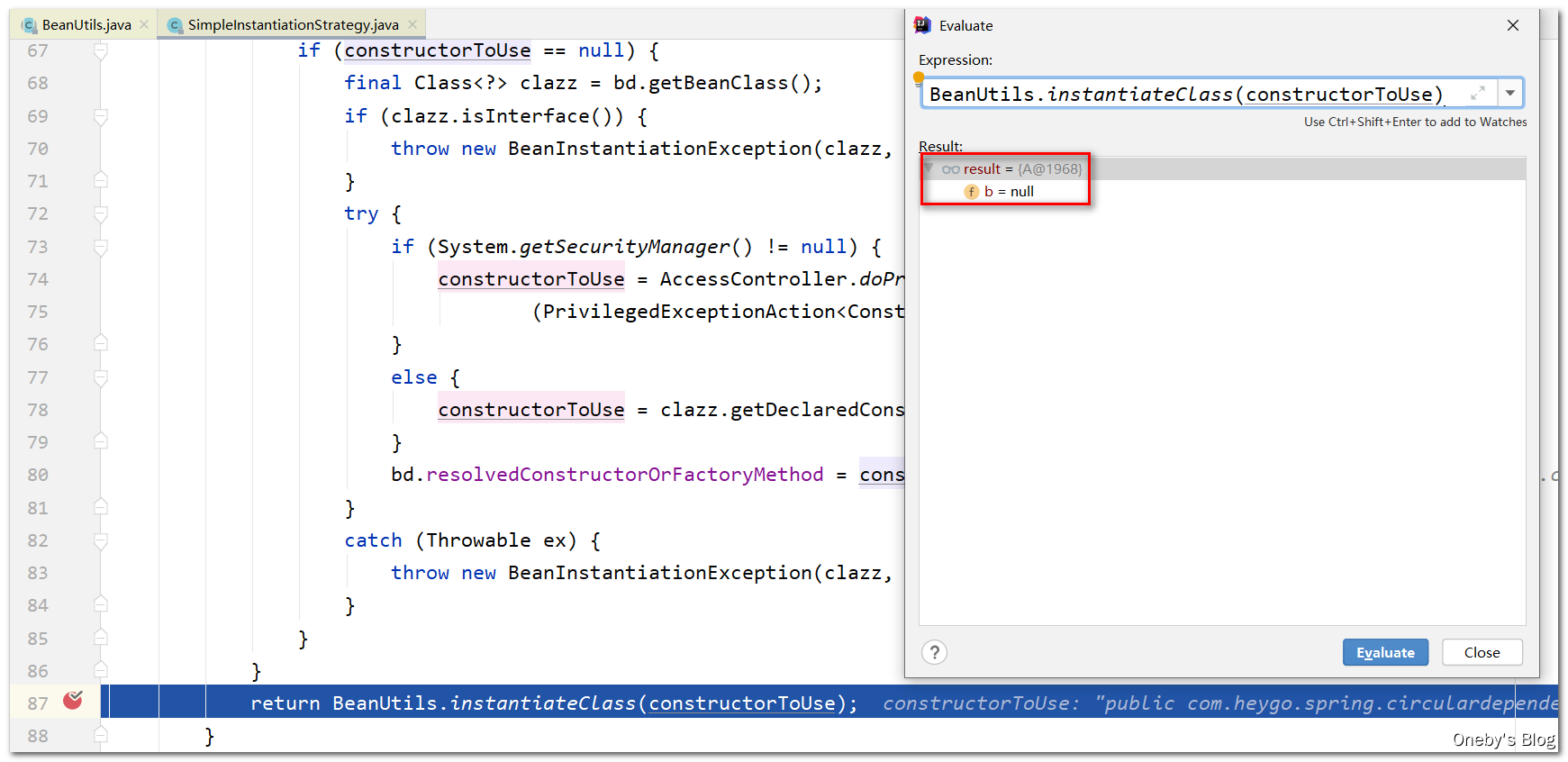Click the fold end marker at line 71
This screenshot has height=762, width=1568.
pos(101,180)
